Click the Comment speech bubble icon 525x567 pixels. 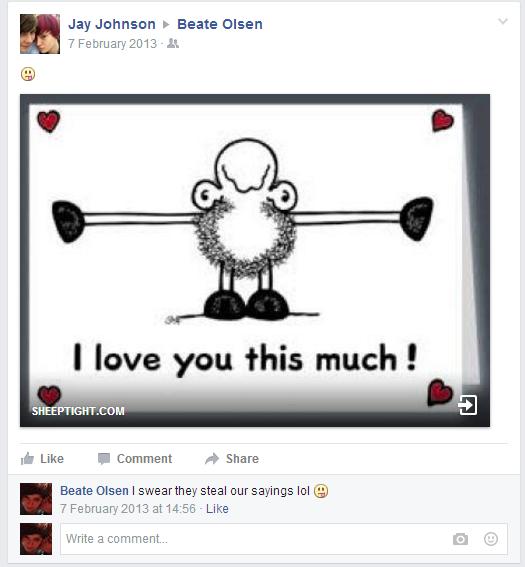pyautogui.click(x=104, y=459)
